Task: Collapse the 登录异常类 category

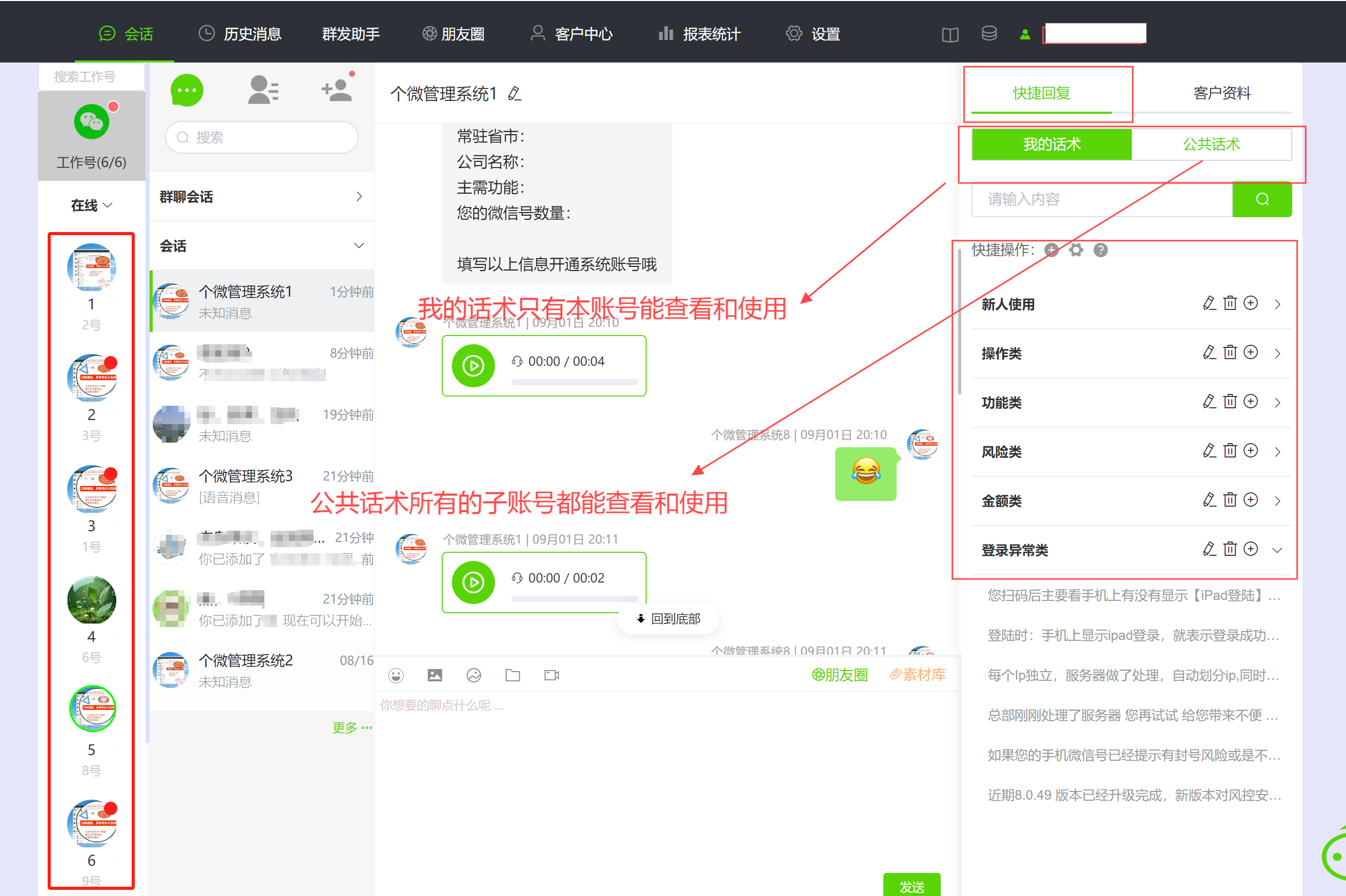Action: click(1277, 550)
